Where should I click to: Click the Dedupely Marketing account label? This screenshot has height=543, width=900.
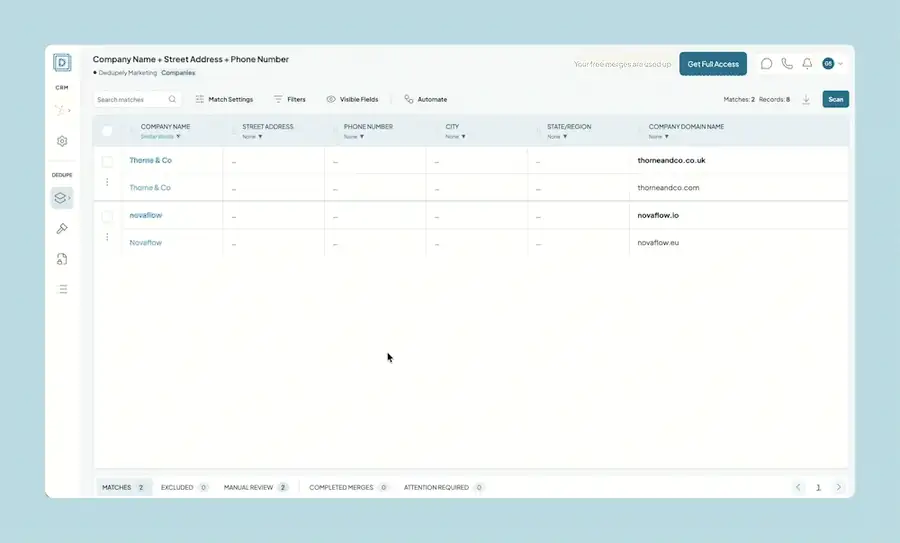point(127,73)
